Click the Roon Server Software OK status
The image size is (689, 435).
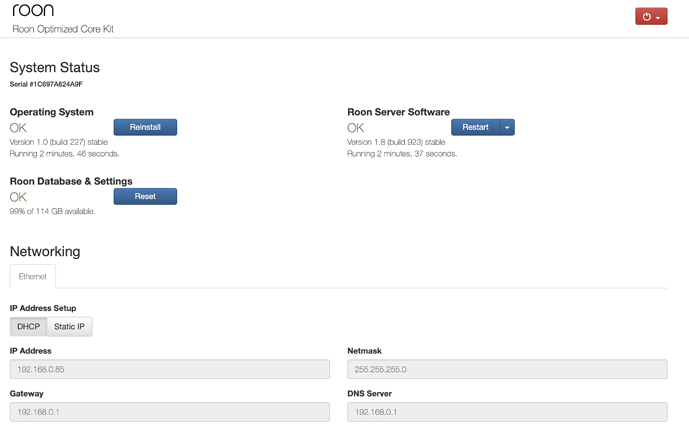coord(355,128)
